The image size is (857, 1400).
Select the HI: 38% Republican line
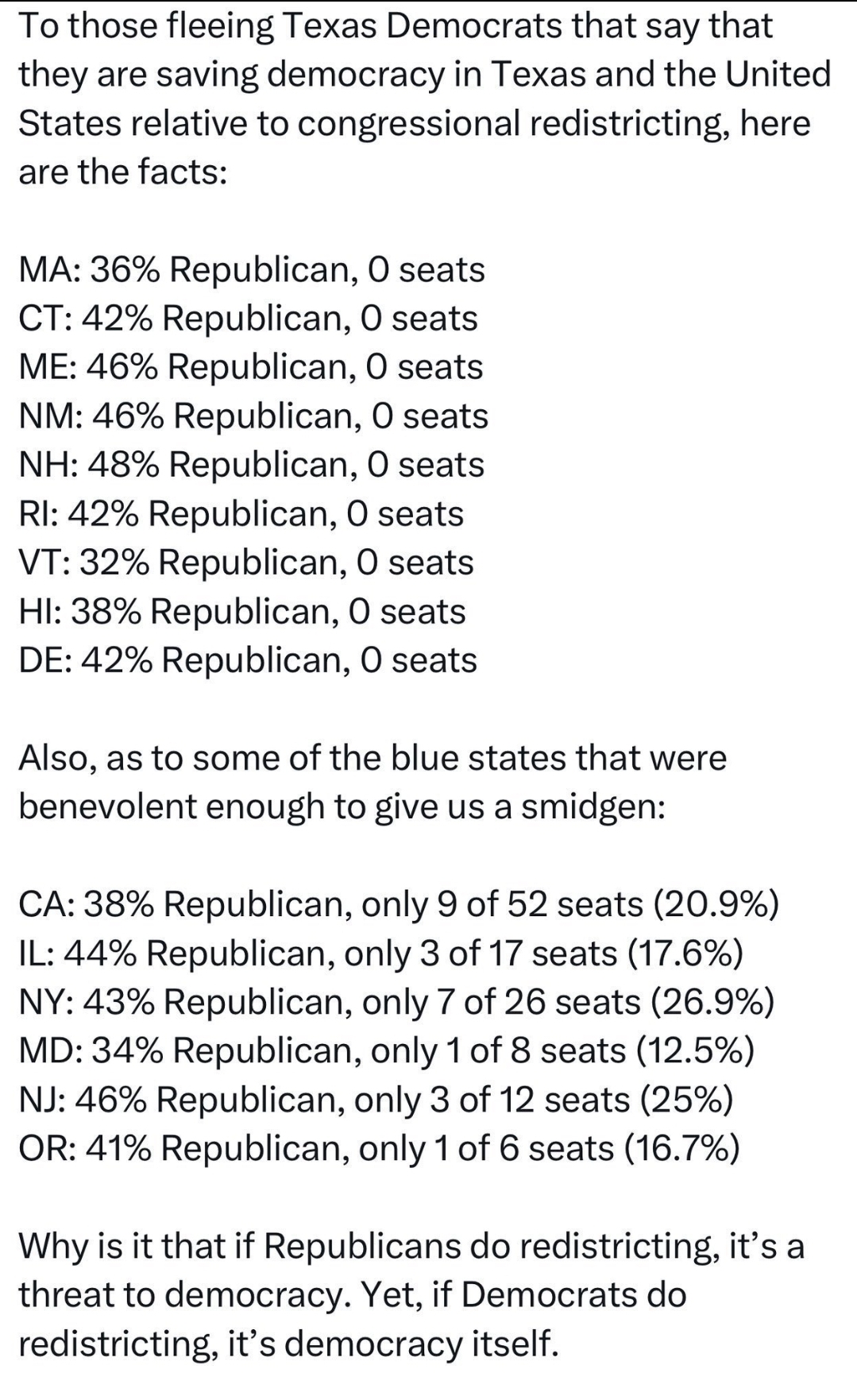pyautogui.click(x=242, y=612)
